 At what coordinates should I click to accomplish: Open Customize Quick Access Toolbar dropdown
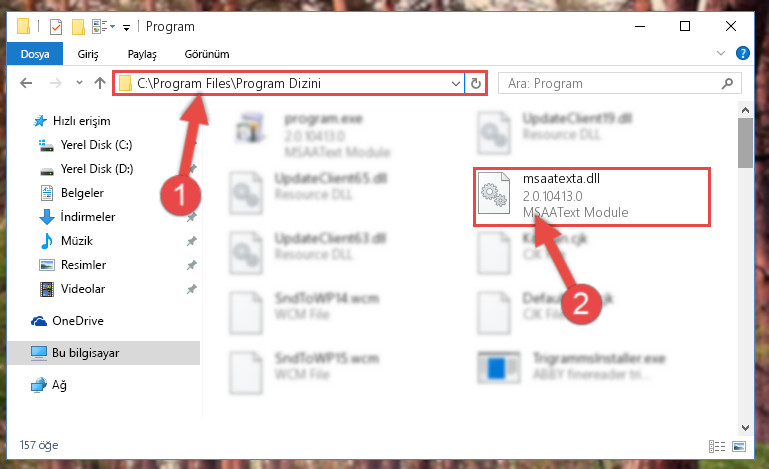click(127, 27)
